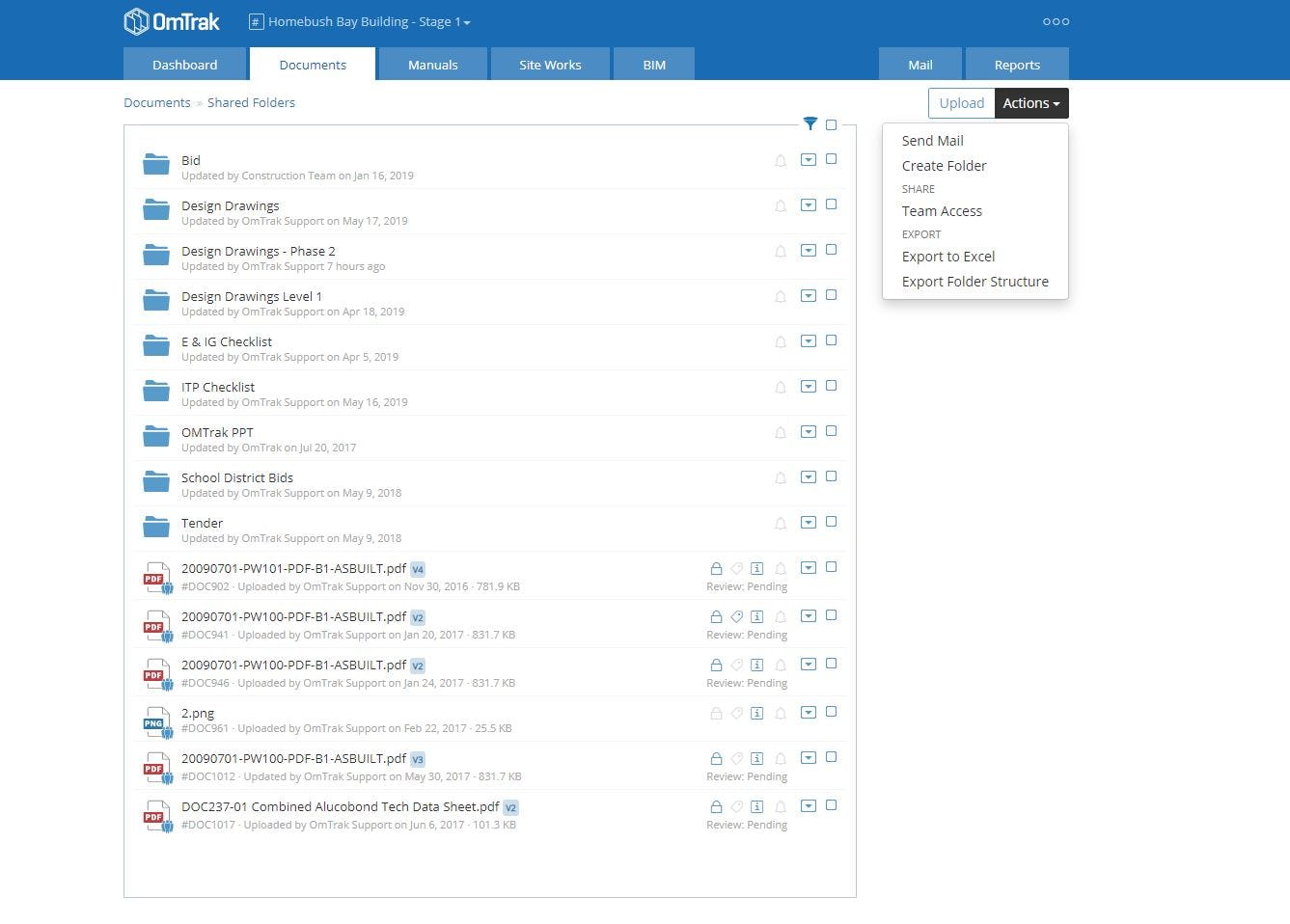
Task: Expand the Homebush Bay Building project selector
Action: tap(359, 20)
